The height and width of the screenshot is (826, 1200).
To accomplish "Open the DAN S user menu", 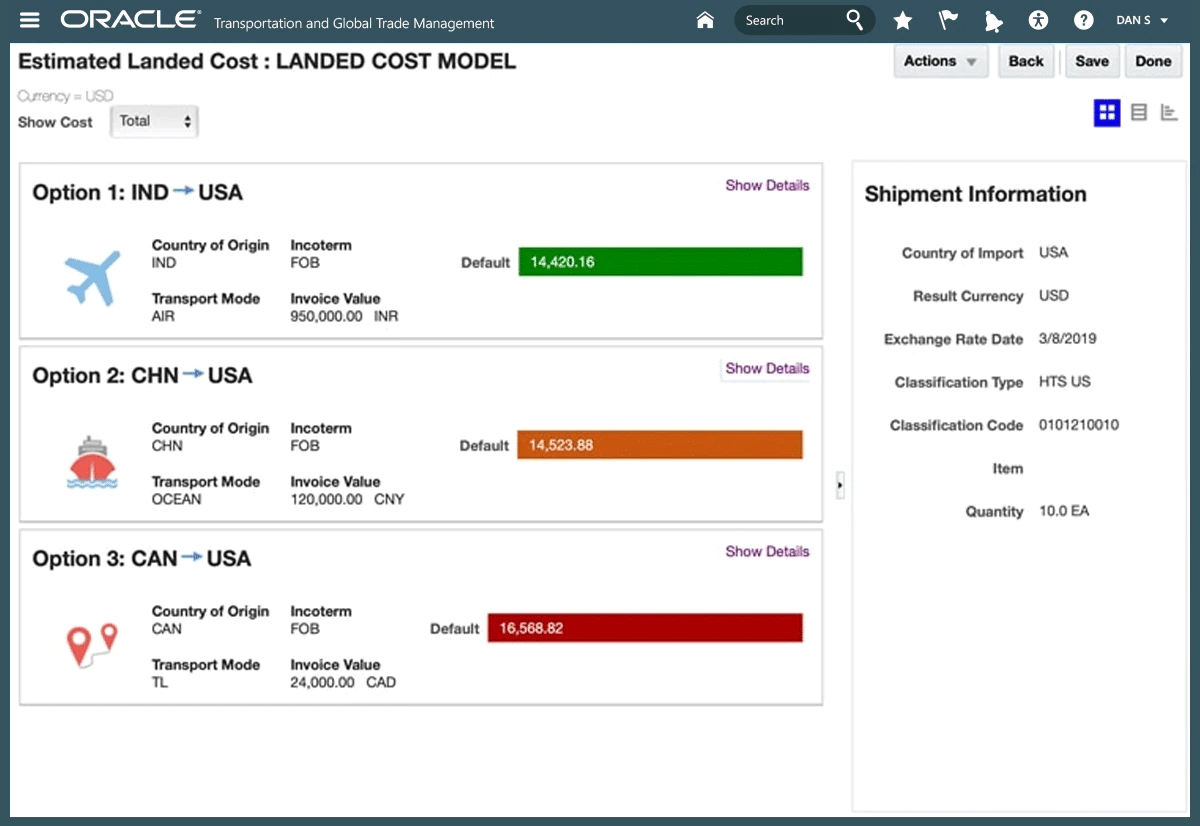I will pyautogui.click(x=1141, y=20).
